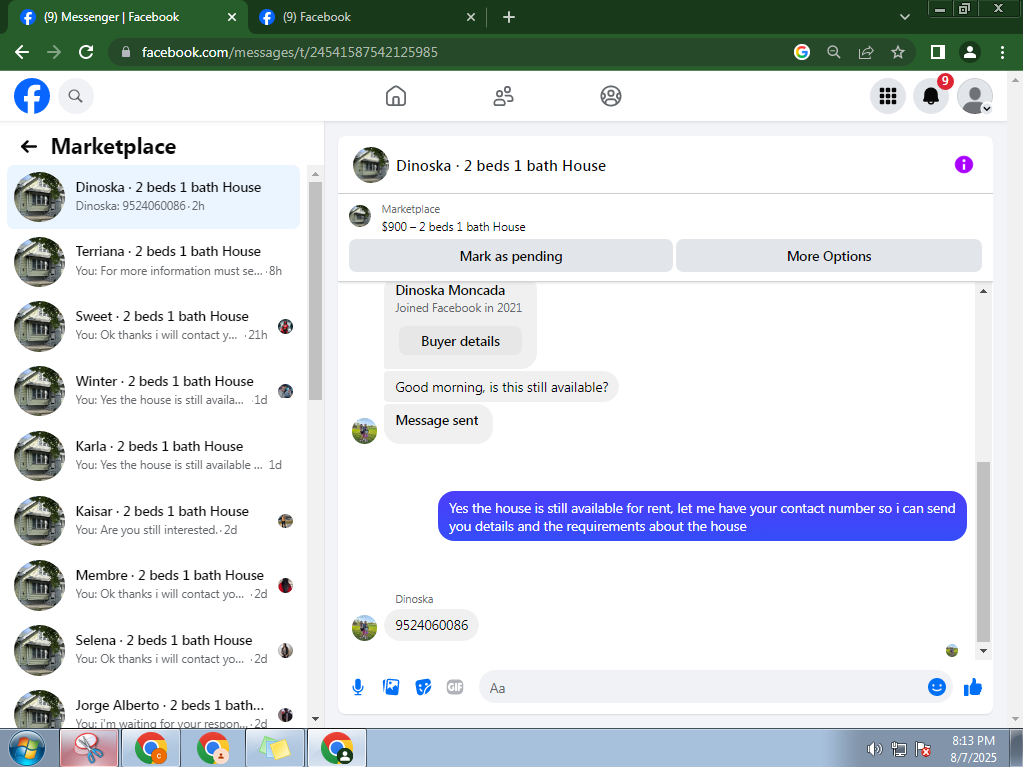The height and width of the screenshot is (767, 1023).
Task: Go to the Home feed icon
Action: (396, 96)
